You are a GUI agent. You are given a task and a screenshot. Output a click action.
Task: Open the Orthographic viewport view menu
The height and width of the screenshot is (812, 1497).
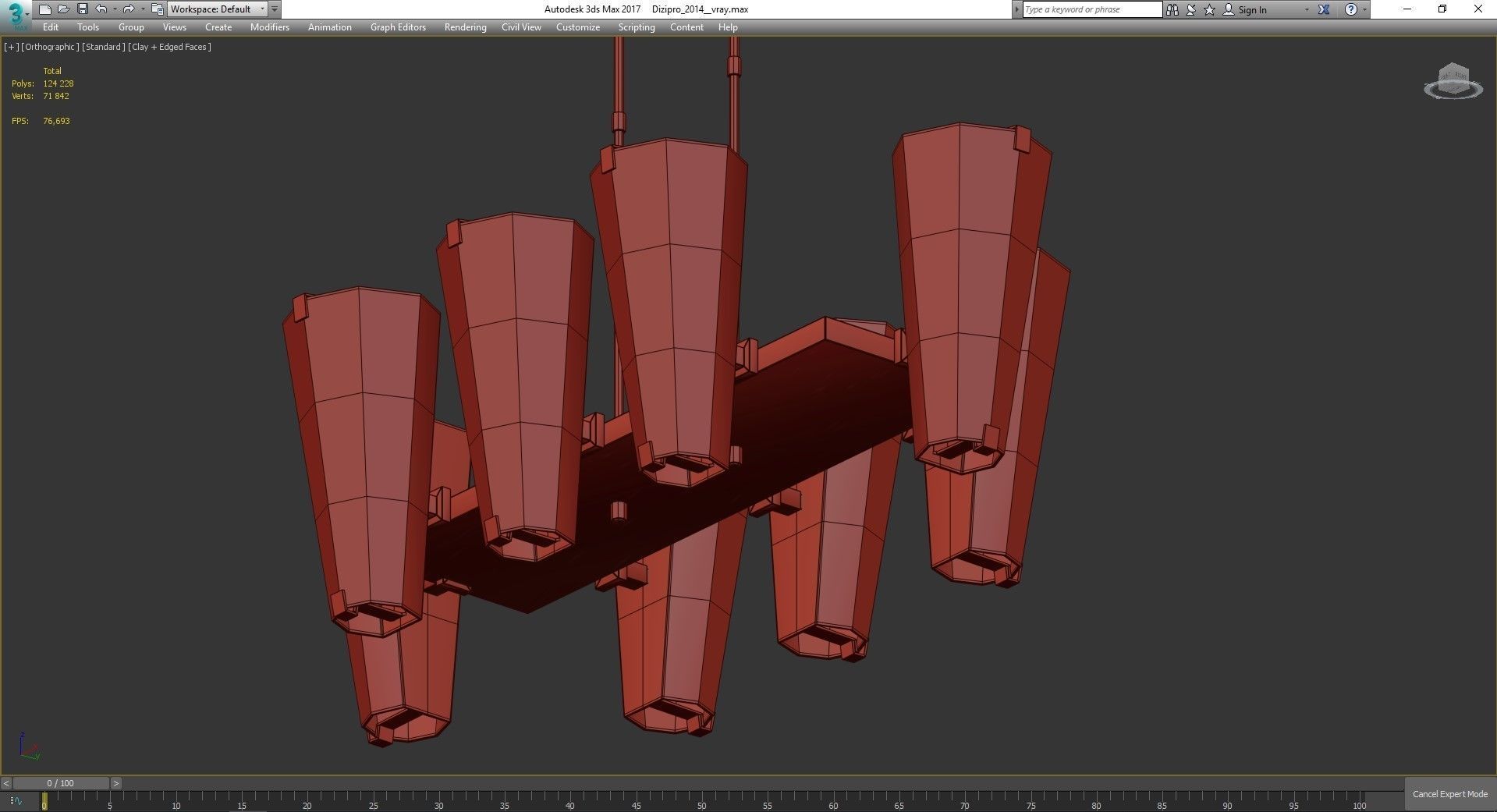[x=50, y=47]
